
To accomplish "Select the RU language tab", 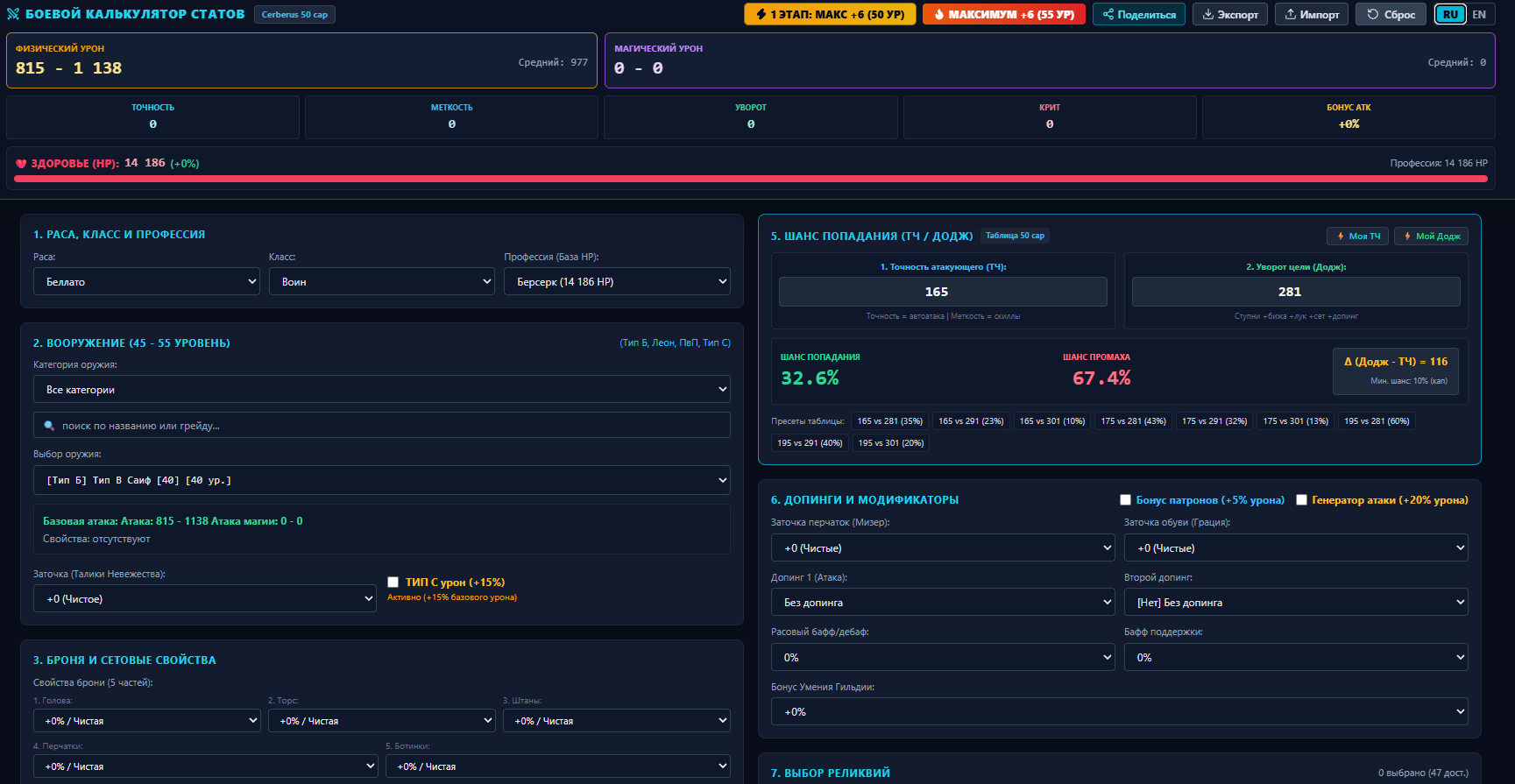I will click(x=1450, y=14).
